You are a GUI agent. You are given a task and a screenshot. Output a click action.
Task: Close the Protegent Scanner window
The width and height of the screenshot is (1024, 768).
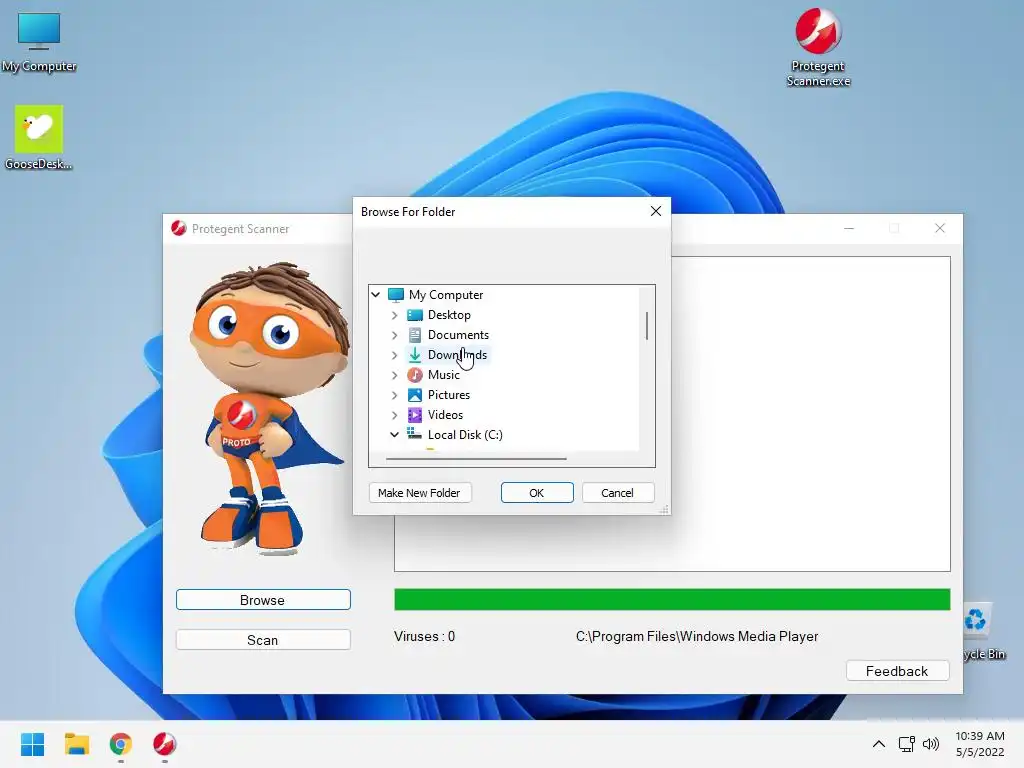(940, 228)
